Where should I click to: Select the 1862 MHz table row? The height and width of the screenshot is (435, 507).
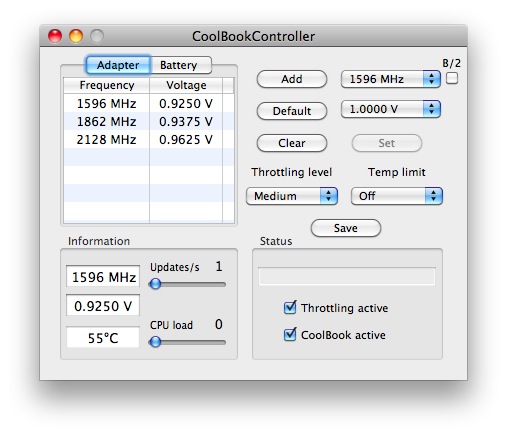click(x=149, y=122)
